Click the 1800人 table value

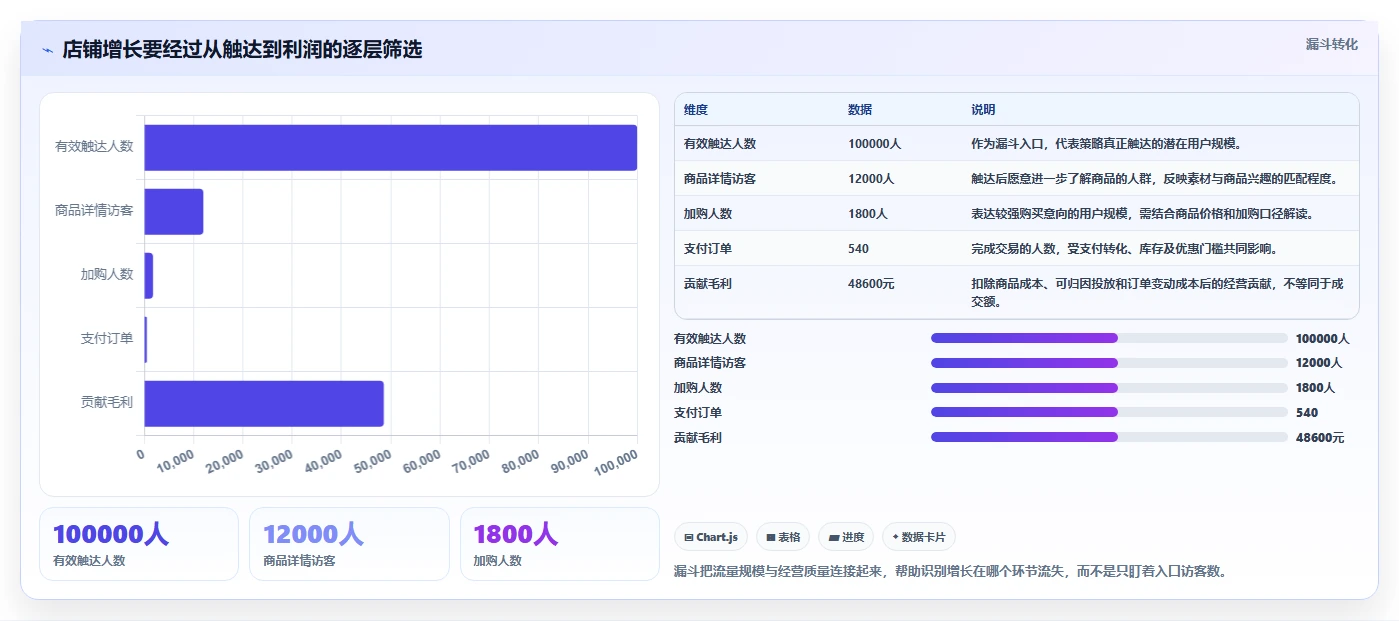pos(868,214)
